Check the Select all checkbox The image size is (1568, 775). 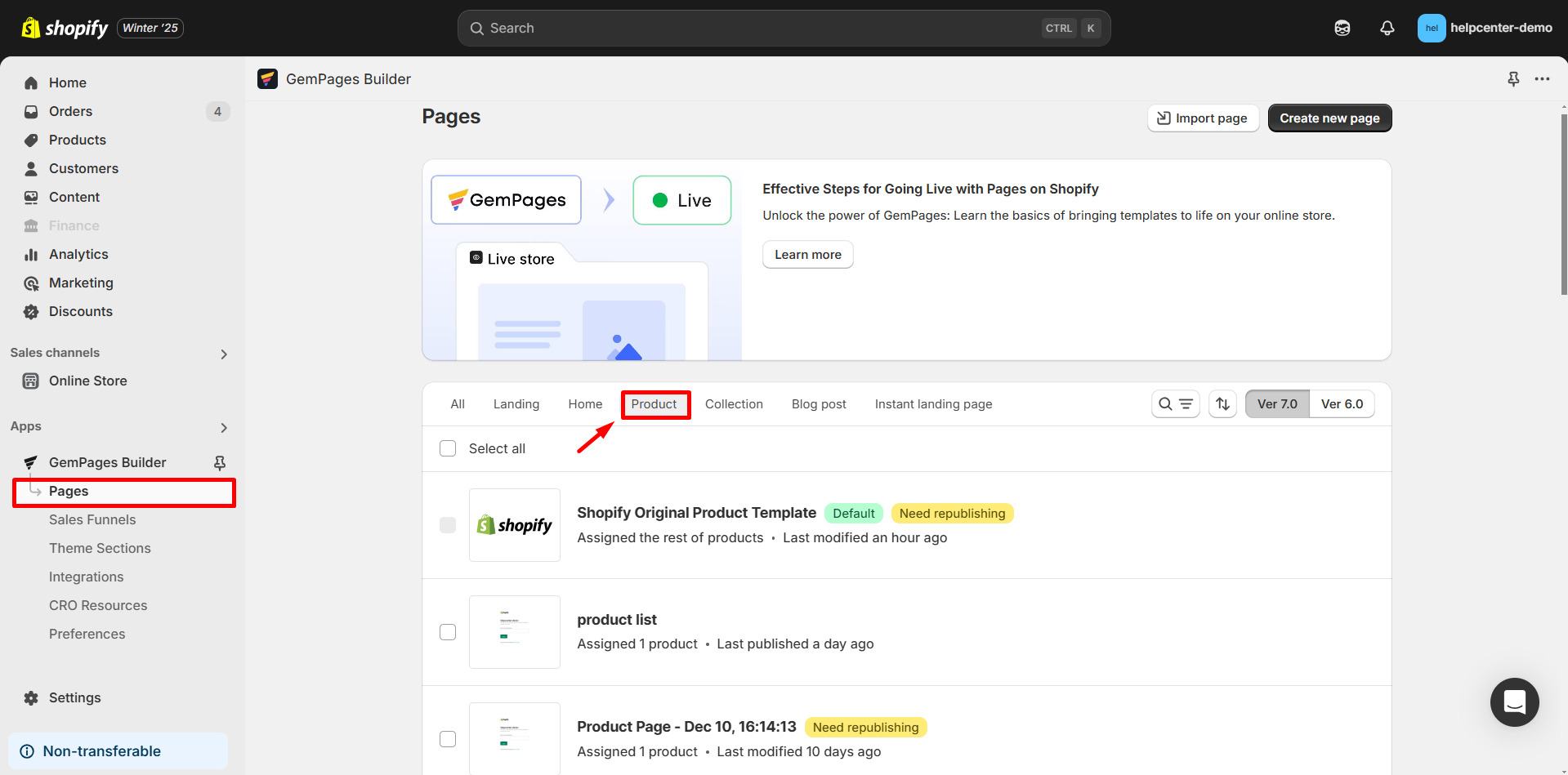(x=448, y=449)
